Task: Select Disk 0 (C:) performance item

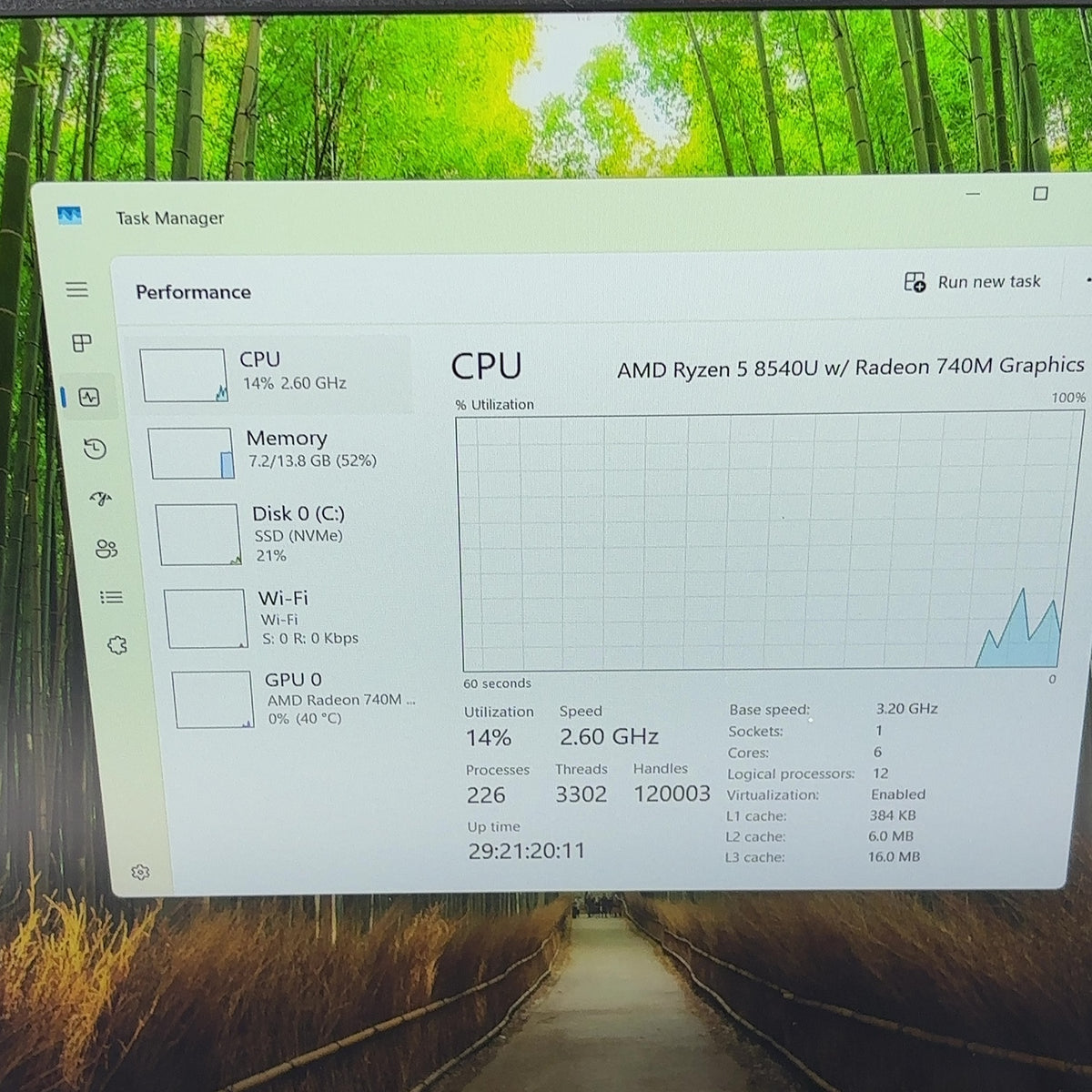Action: pyautogui.click(x=284, y=534)
